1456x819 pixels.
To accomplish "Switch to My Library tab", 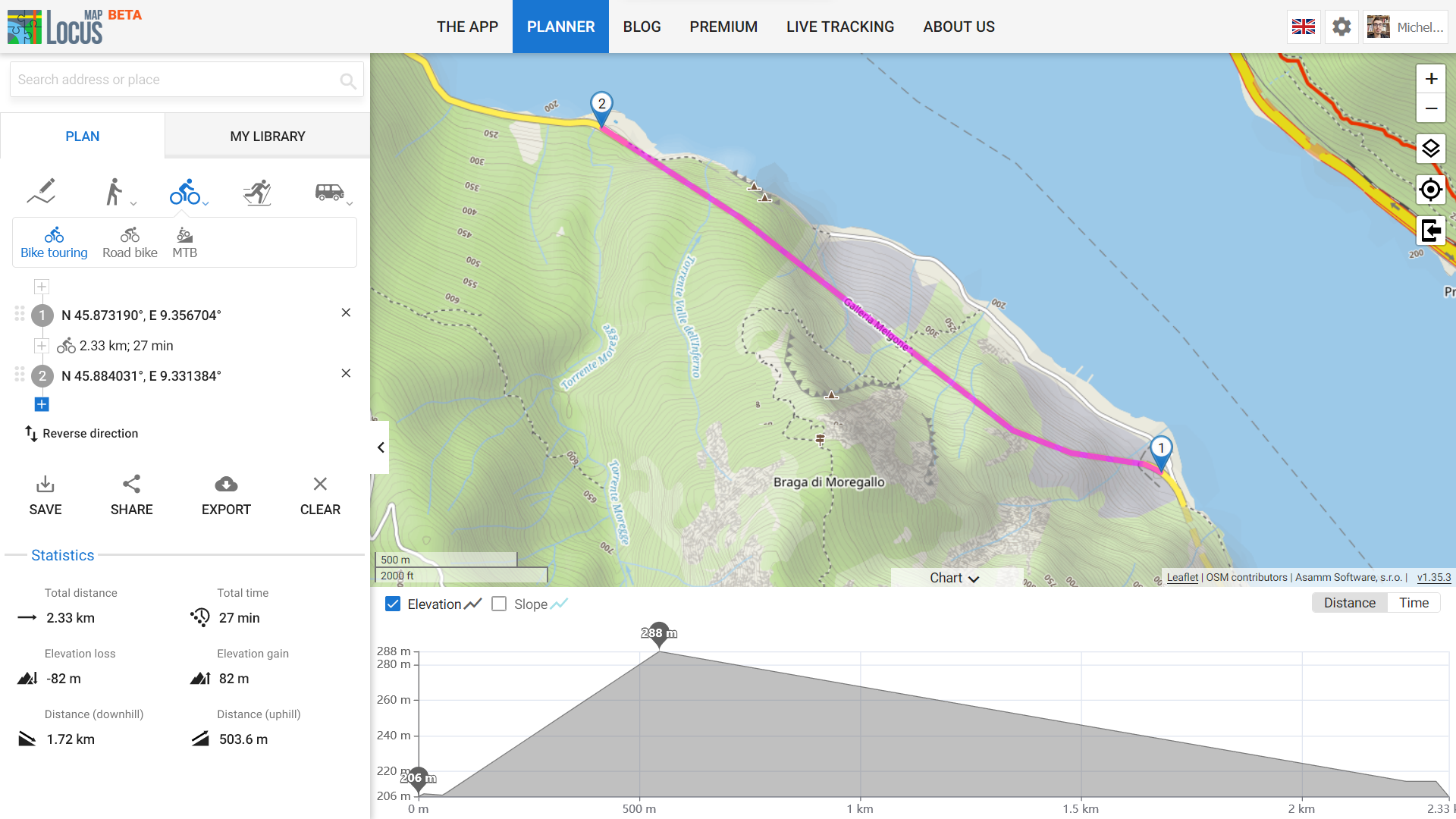I will click(268, 136).
